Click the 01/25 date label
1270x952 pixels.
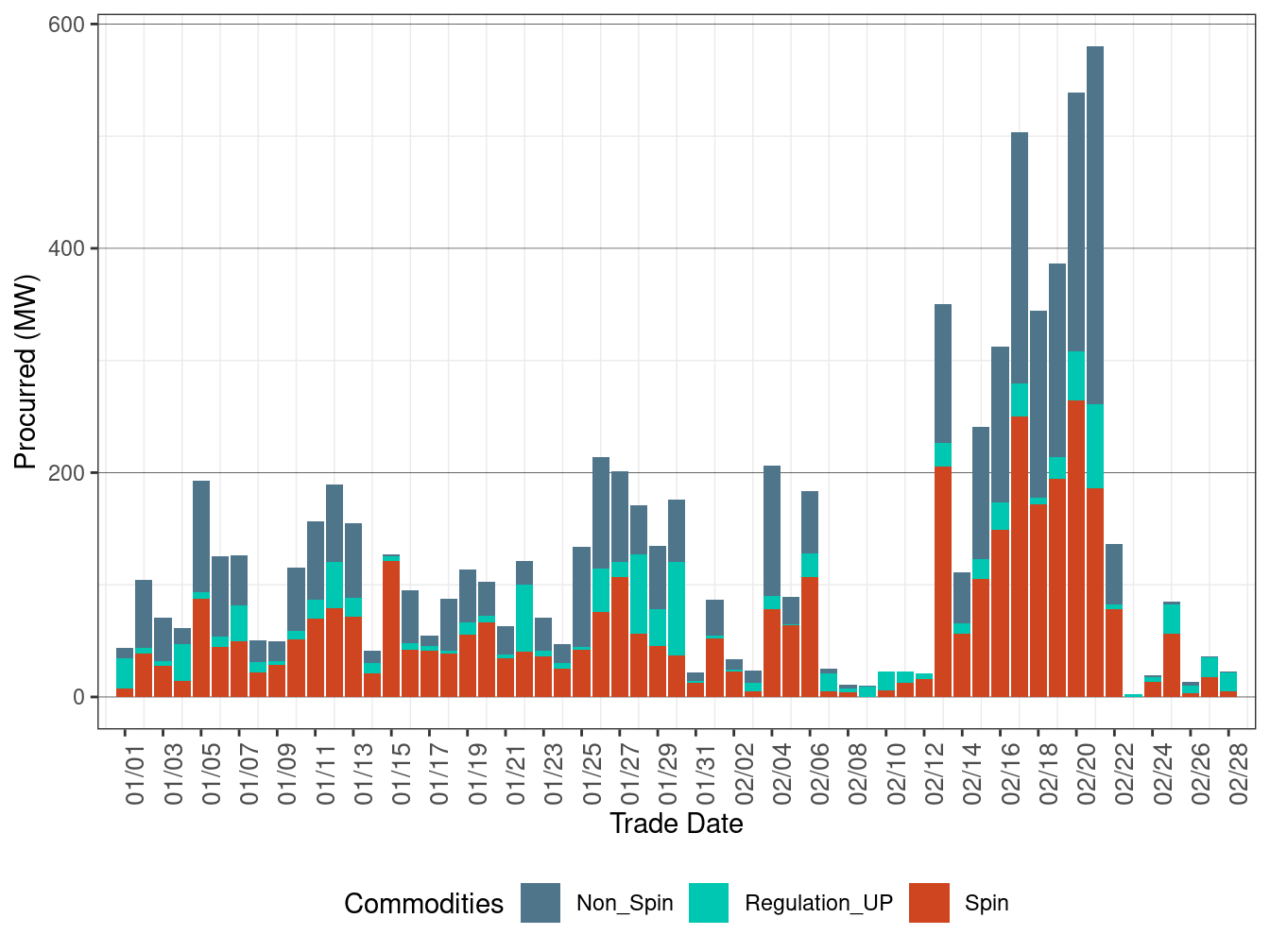(x=592, y=774)
